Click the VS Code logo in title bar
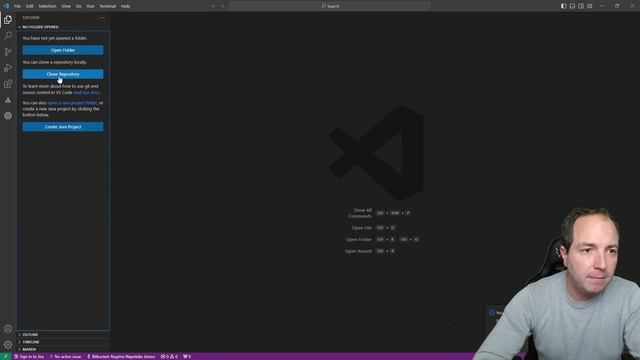This screenshot has width=640, height=360. (x=6, y=6)
